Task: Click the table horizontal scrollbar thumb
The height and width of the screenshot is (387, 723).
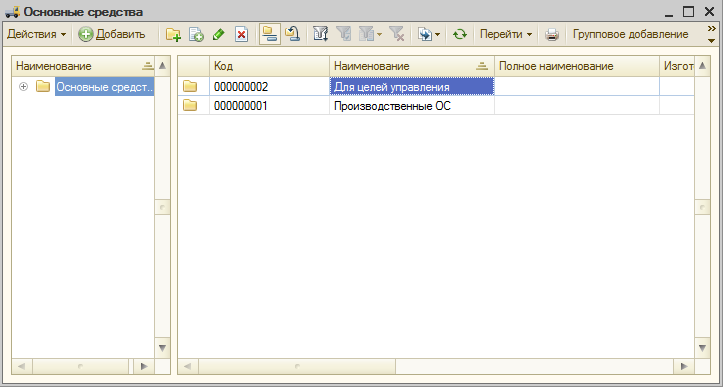Action: [297, 367]
